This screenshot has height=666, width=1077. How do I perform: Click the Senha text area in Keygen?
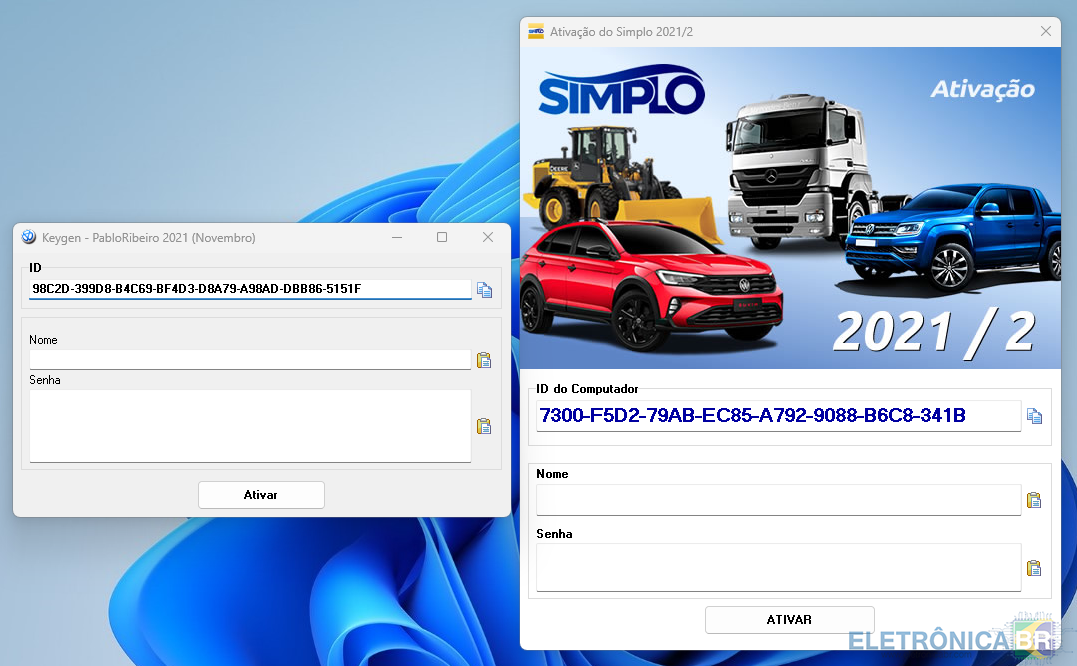click(250, 425)
